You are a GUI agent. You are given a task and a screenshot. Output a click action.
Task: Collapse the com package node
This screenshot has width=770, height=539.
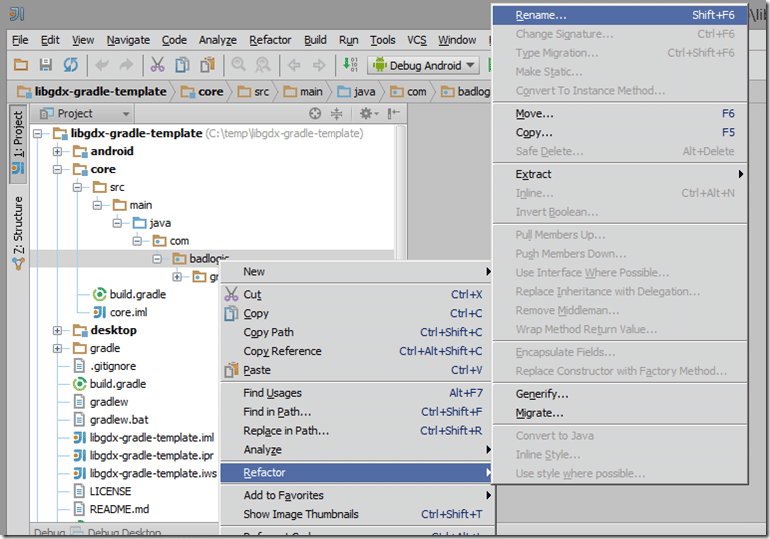137,241
